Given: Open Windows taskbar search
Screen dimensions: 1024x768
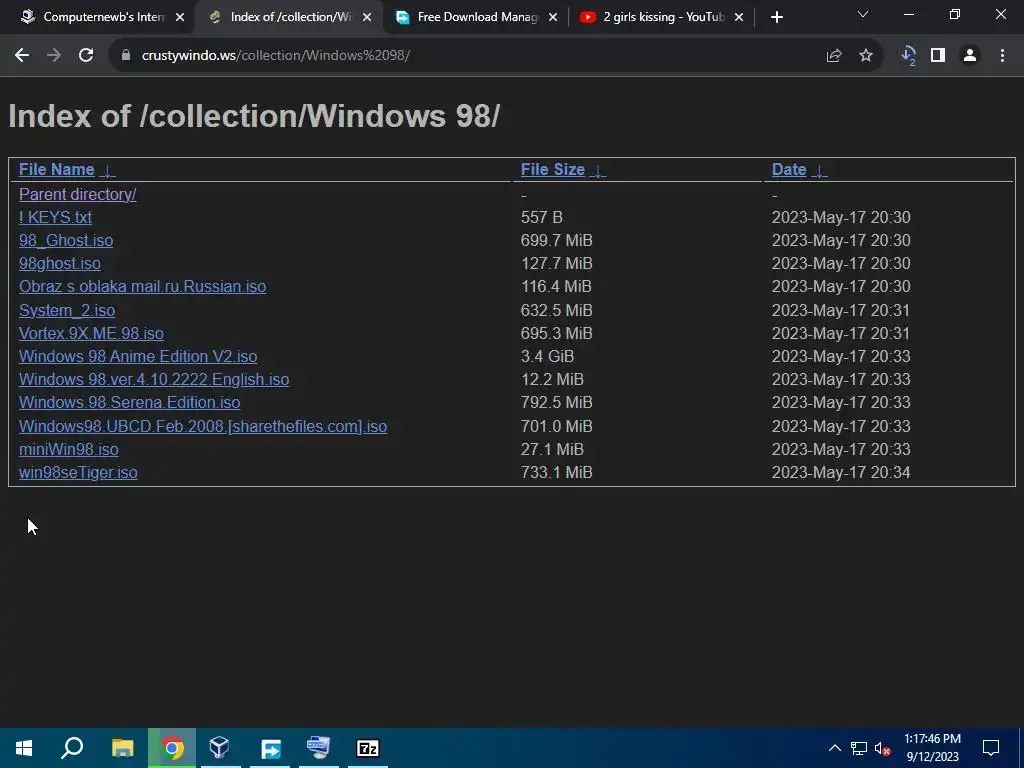Looking at the screenshot, I should [x=72, y=748].
